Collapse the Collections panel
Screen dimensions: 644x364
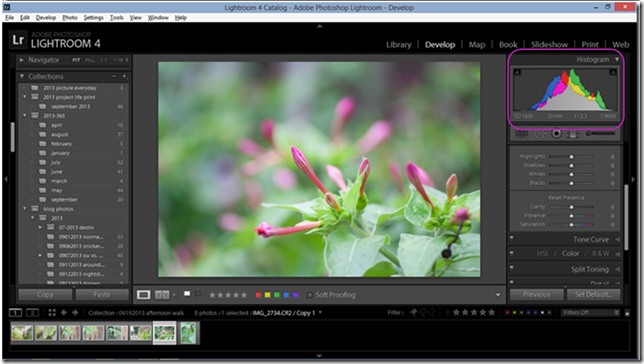pyautogui.click(x=22, y=76)
